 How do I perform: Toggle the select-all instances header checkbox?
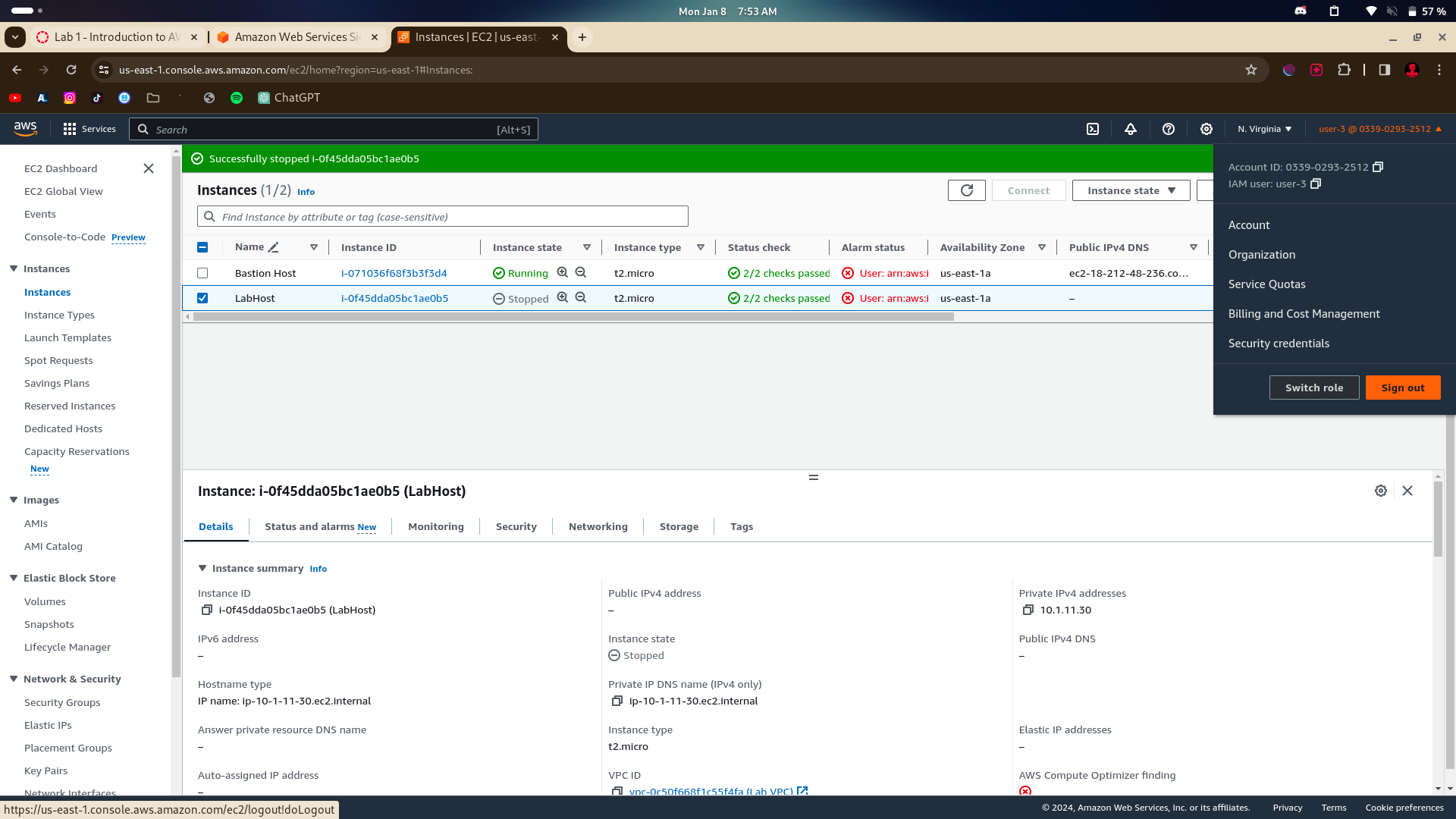coord(202,247)
